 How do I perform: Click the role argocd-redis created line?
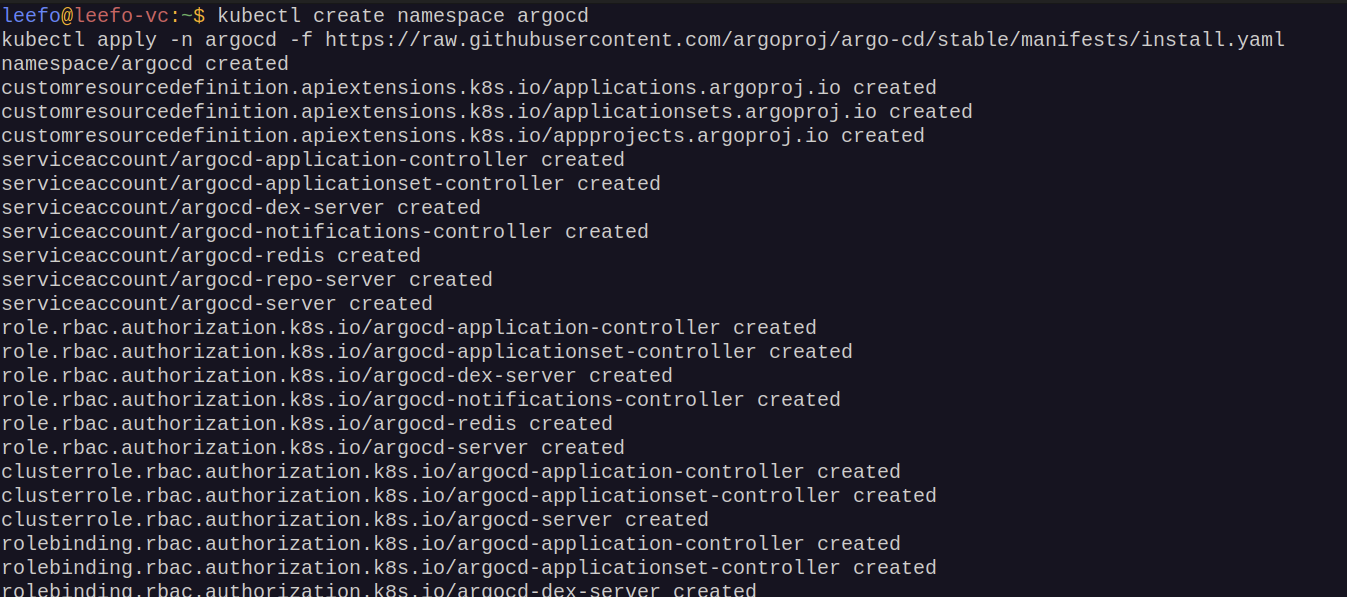tap(307, 424)
